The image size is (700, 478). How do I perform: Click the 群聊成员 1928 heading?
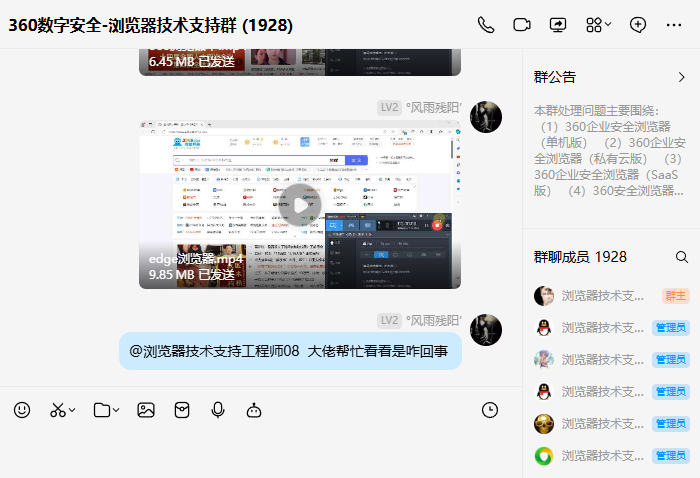click(x=580, y=257)
